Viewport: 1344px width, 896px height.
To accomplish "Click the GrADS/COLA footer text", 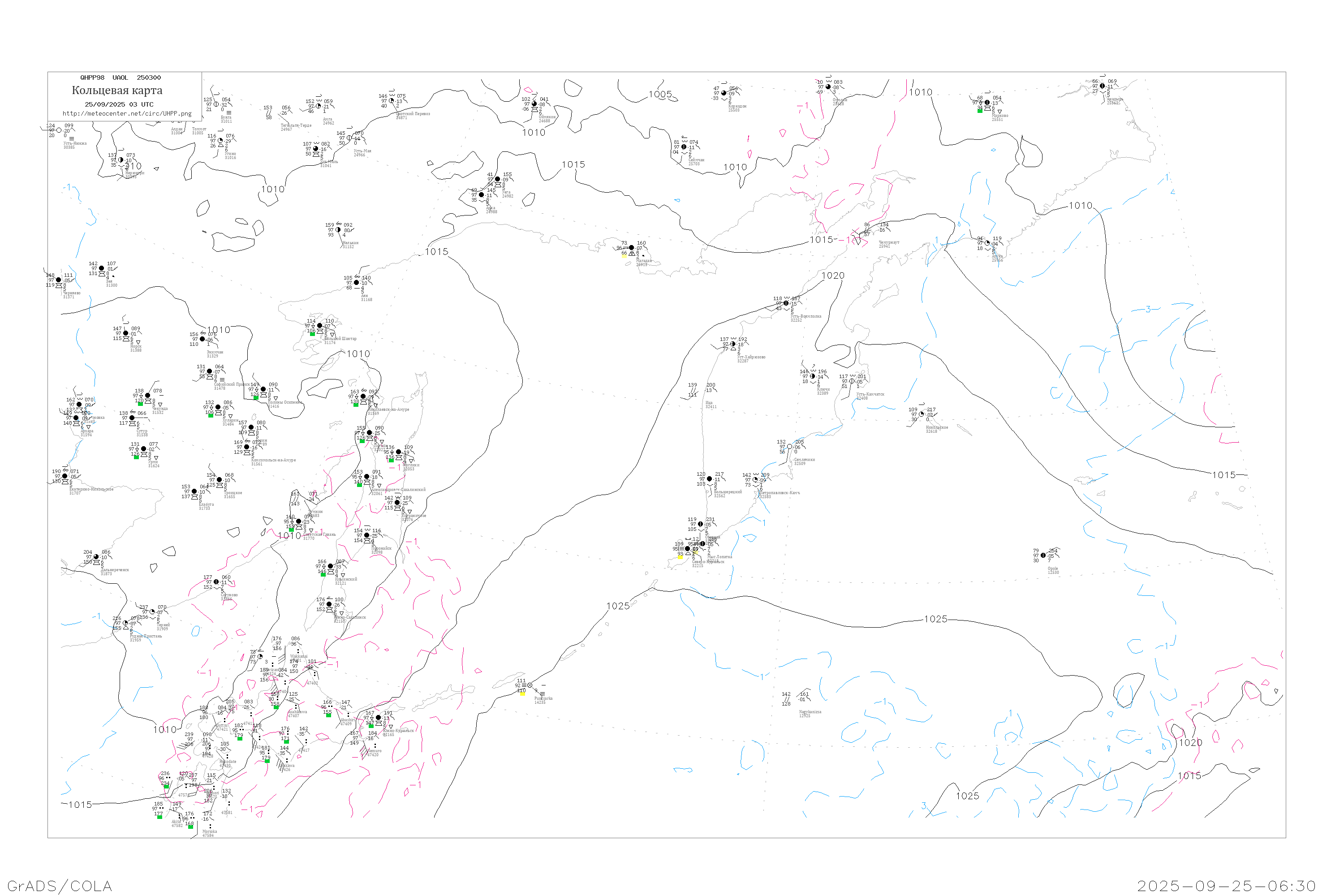I will tap(60, 886).
